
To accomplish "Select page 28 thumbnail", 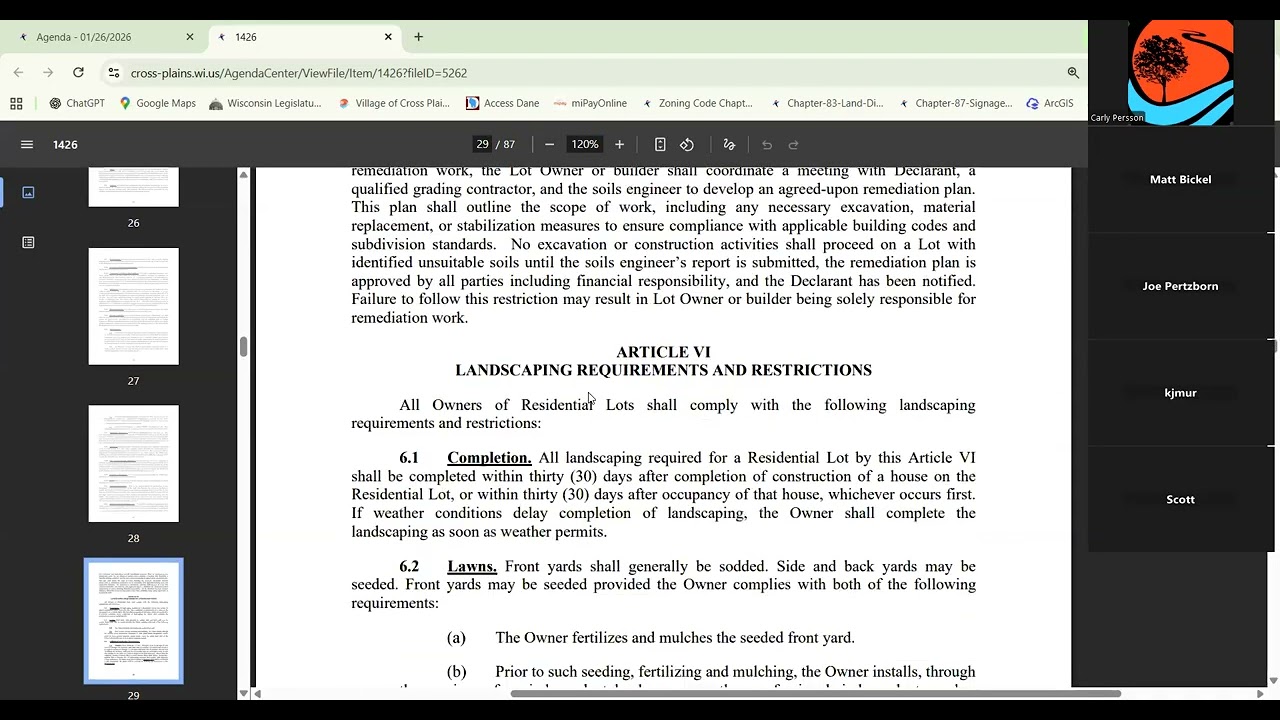I will pos(133,463).
